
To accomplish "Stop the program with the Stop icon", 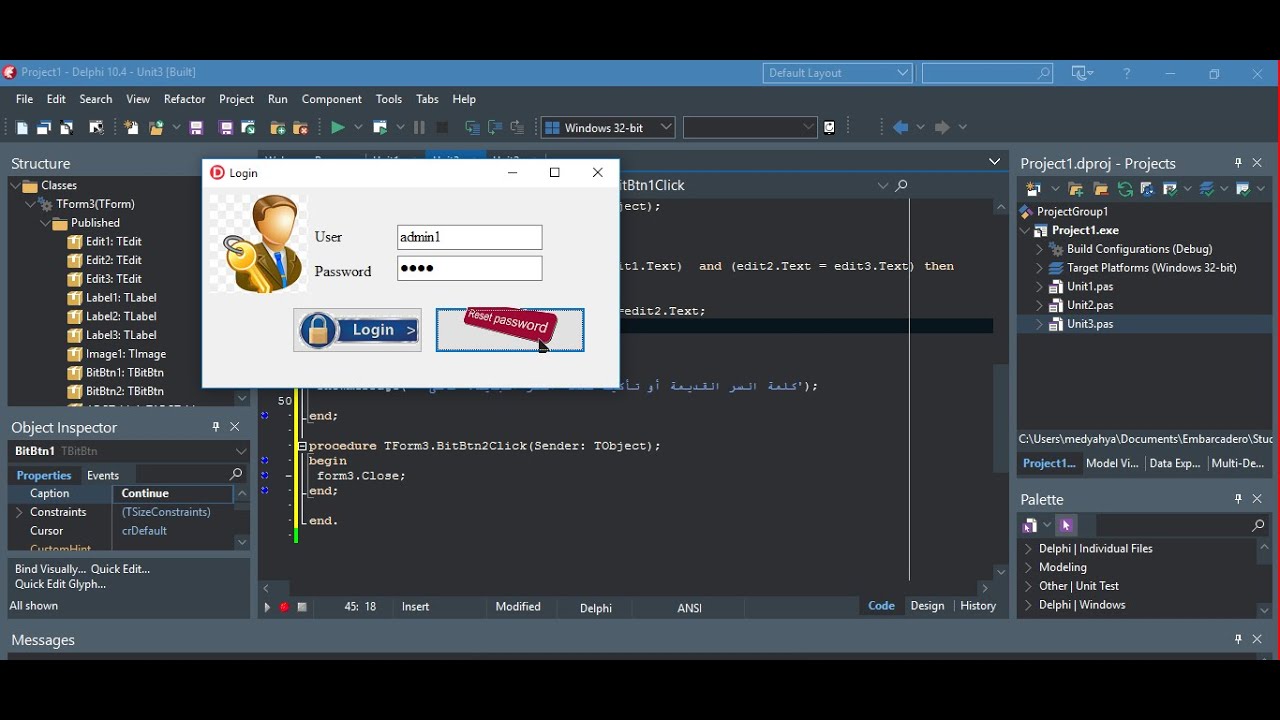I will click(443, 128).
